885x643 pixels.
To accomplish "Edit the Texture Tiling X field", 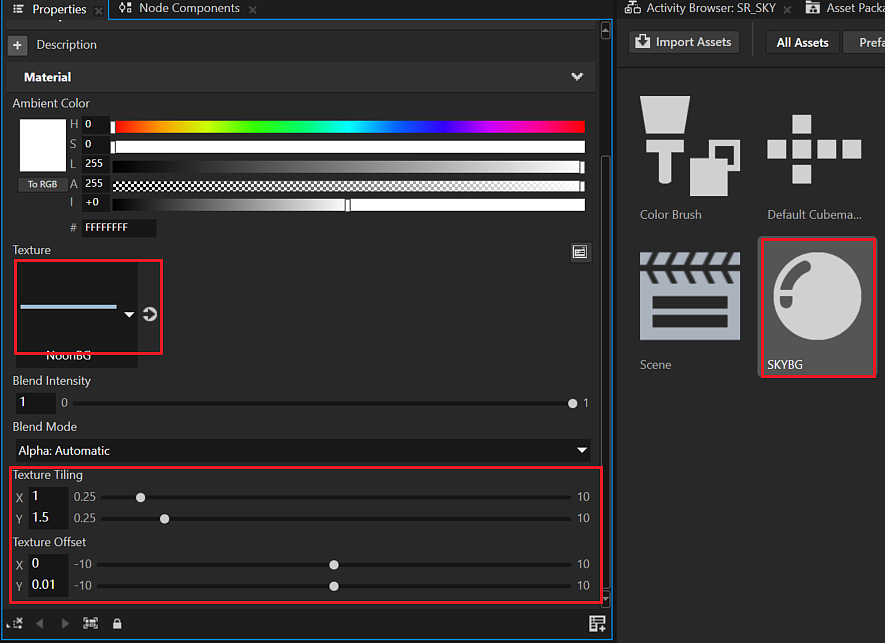I will (48, 497).
